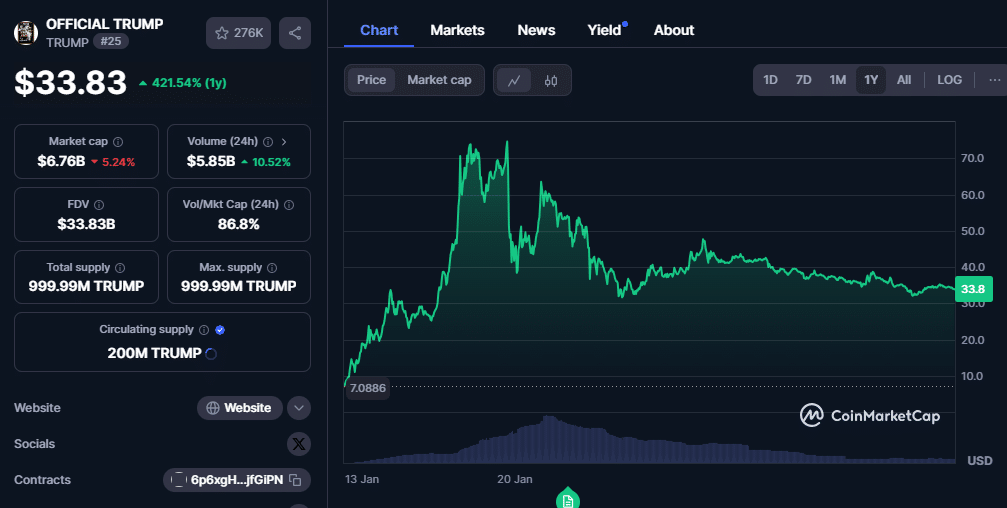Switch to line chart view icon
The width and height of the screenshot is (1007, 508).
514,80
